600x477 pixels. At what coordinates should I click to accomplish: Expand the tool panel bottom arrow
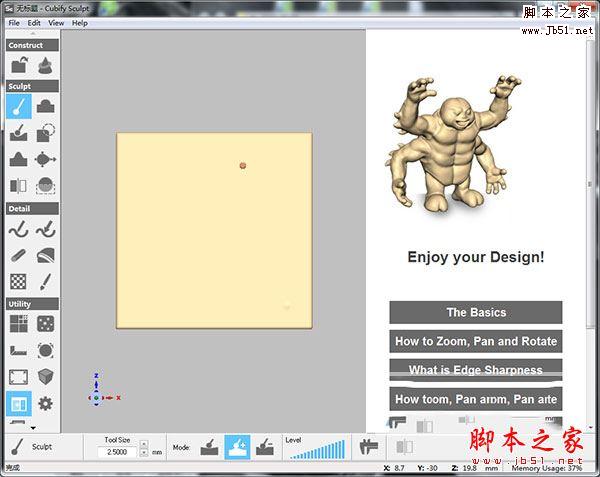(x=33, y=428)
